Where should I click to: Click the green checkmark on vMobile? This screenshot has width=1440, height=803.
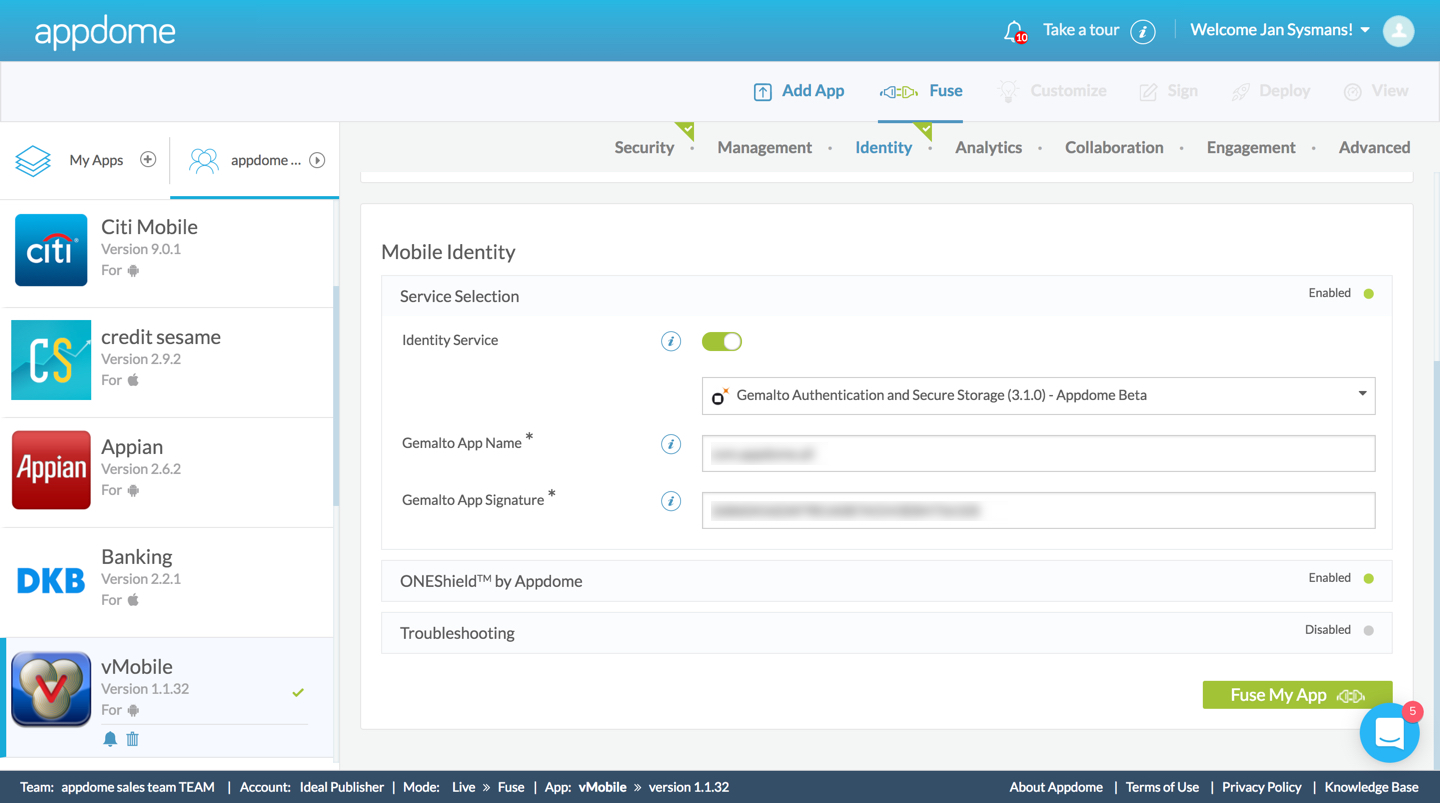298,692
